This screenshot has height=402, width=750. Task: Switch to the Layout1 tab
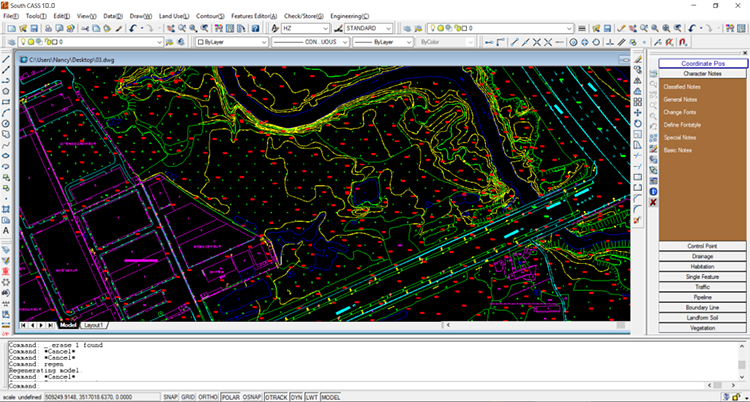pyautogui.click(x=93, y=325)
